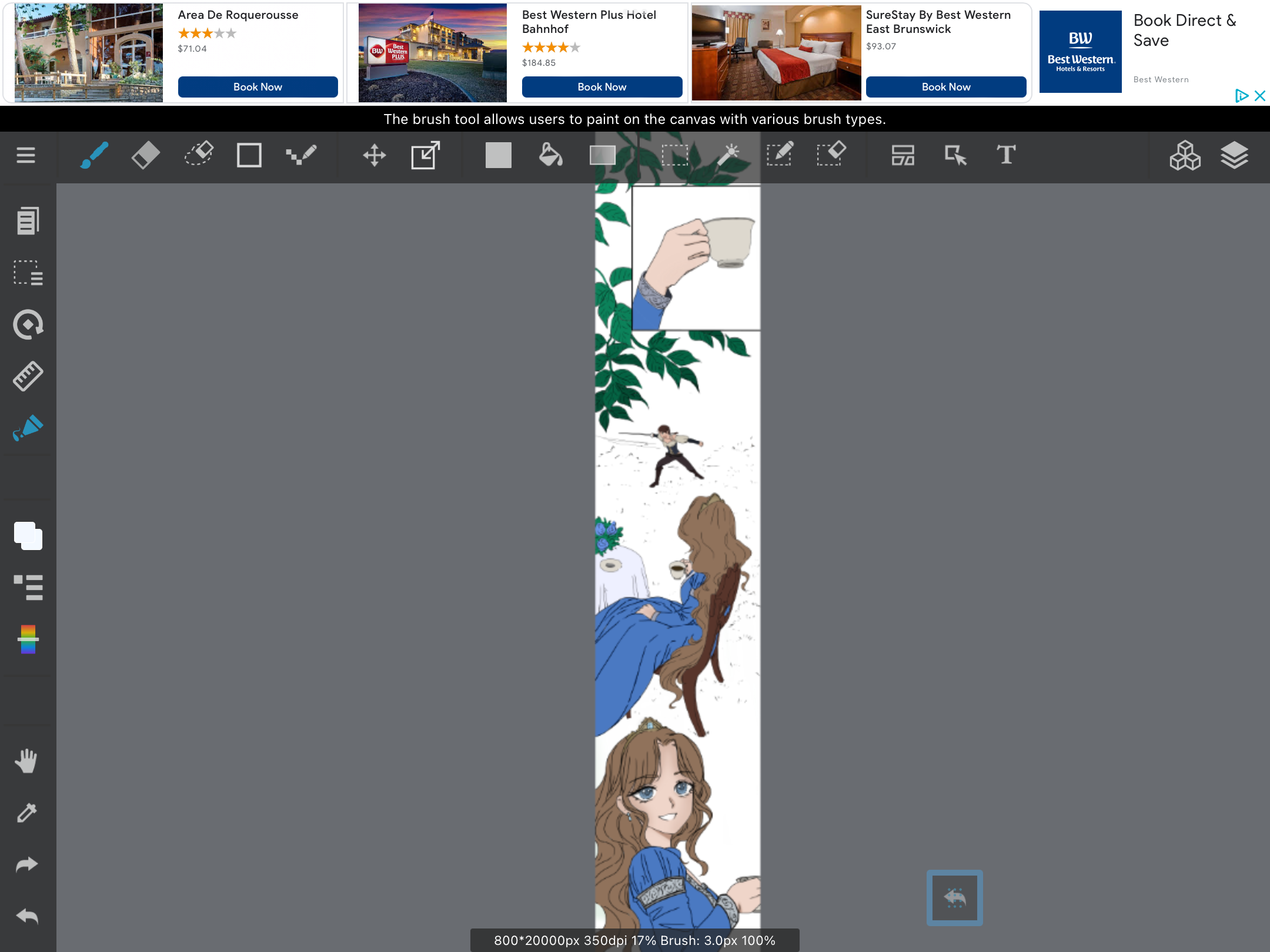This screenshot has height=952, width=1270.
Task: Toggle the Hand pan tool
Action: [x=26, y=761]
